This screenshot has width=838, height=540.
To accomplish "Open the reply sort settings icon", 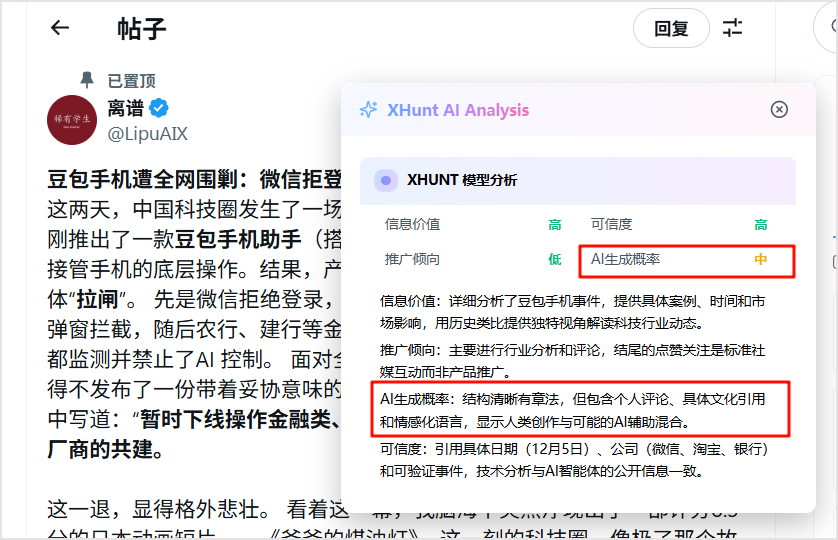I will pyautogui.click(x=732, y=28).
